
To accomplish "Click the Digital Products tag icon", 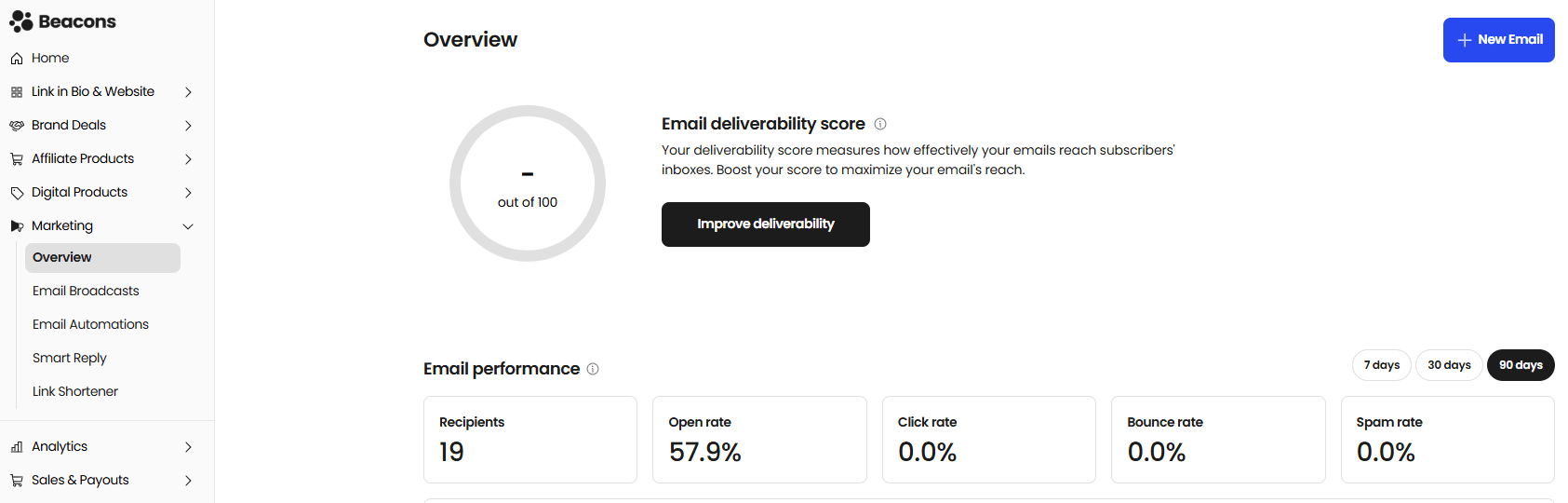I will [x=17, y=193].
